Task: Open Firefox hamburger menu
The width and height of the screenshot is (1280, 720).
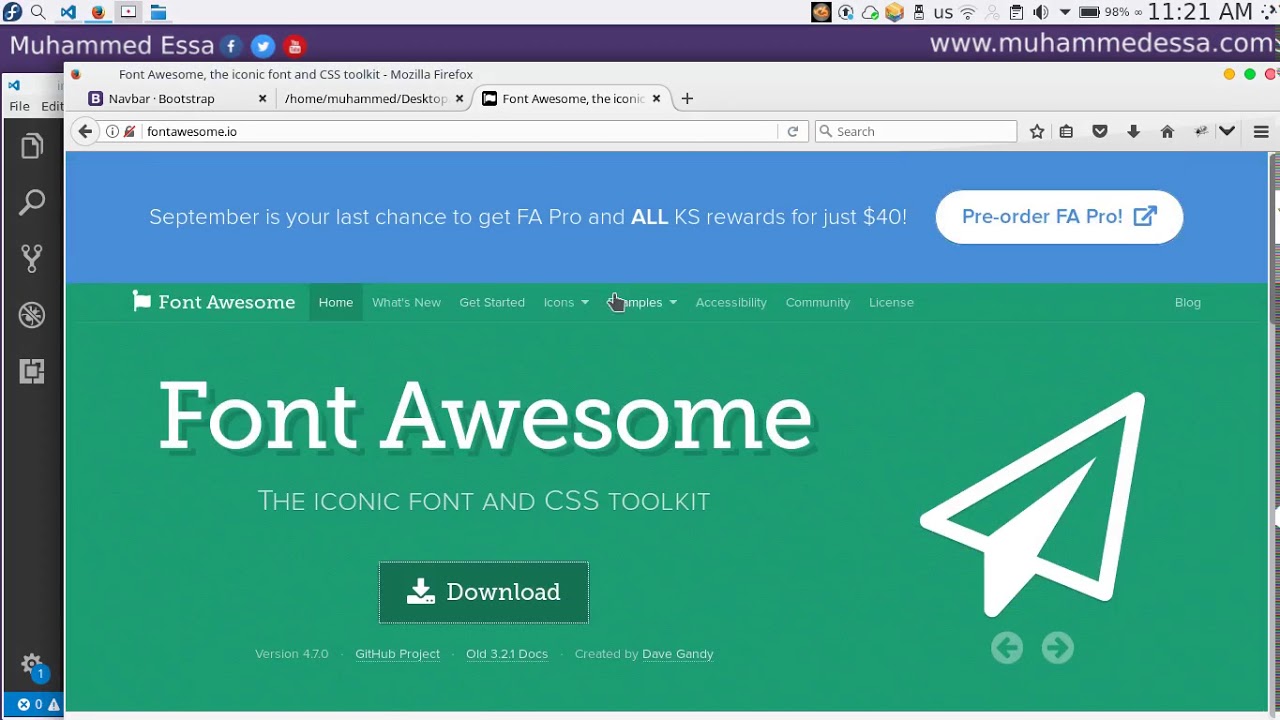Action: pos(1261,131)
